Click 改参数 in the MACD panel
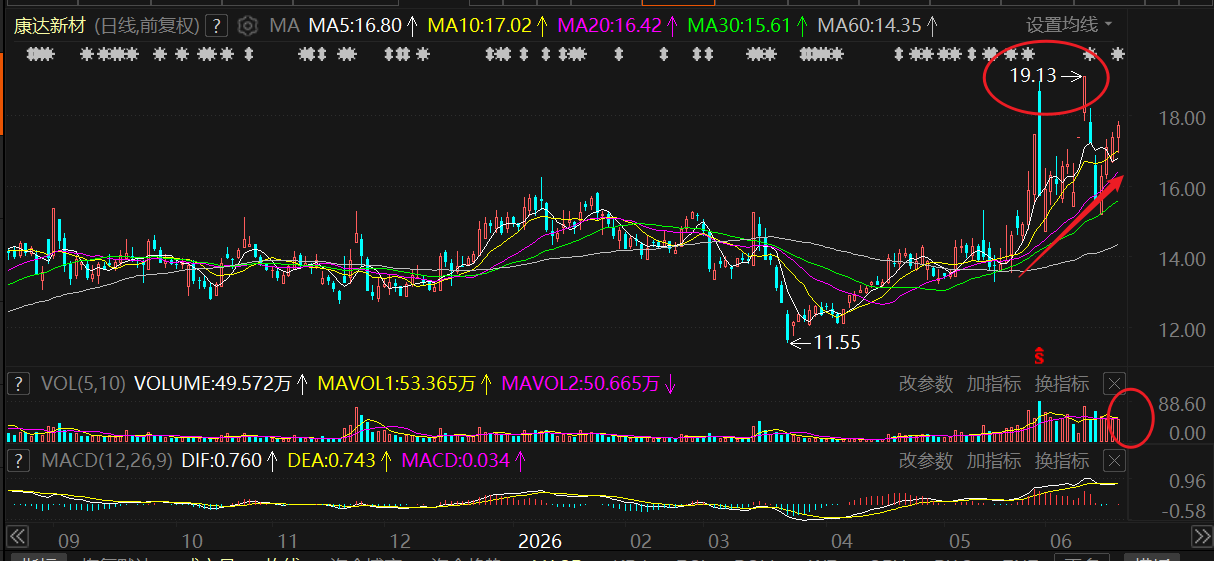 click(x=926, y=461)
